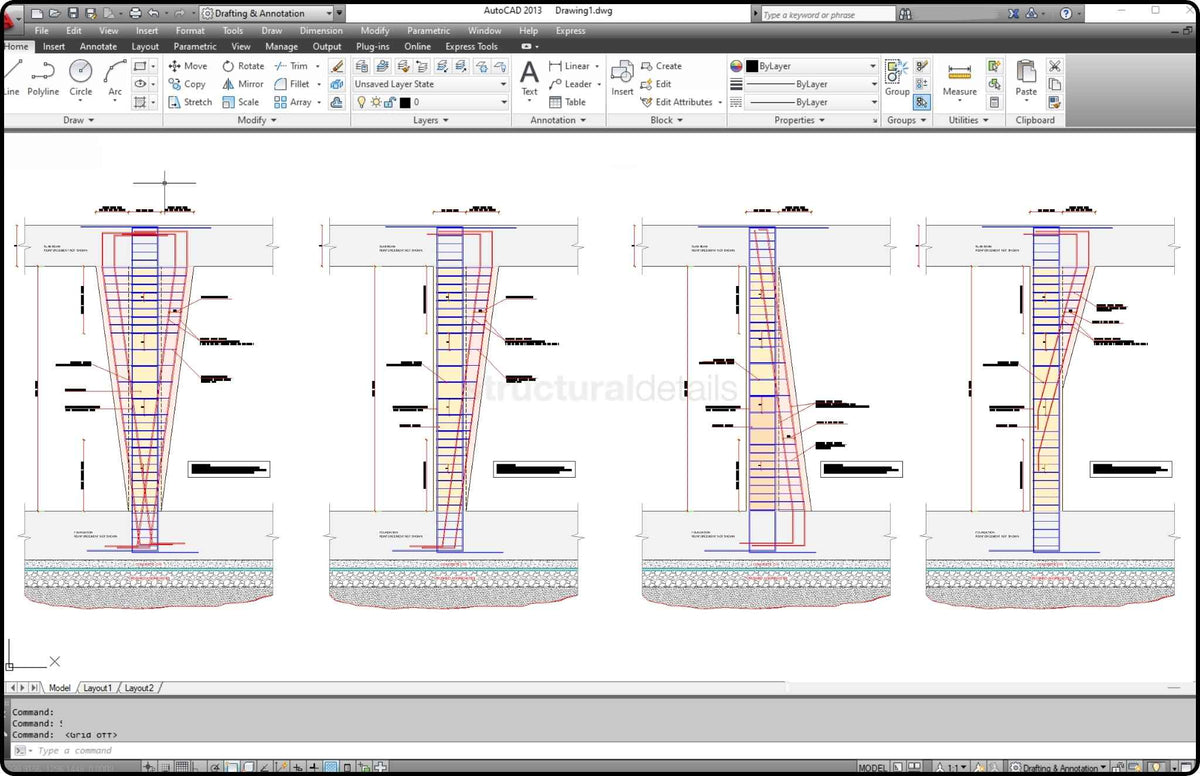The image size is (1200, 776).
Task: Toggle layer freeze sun icon
Action: pos(376,102)
